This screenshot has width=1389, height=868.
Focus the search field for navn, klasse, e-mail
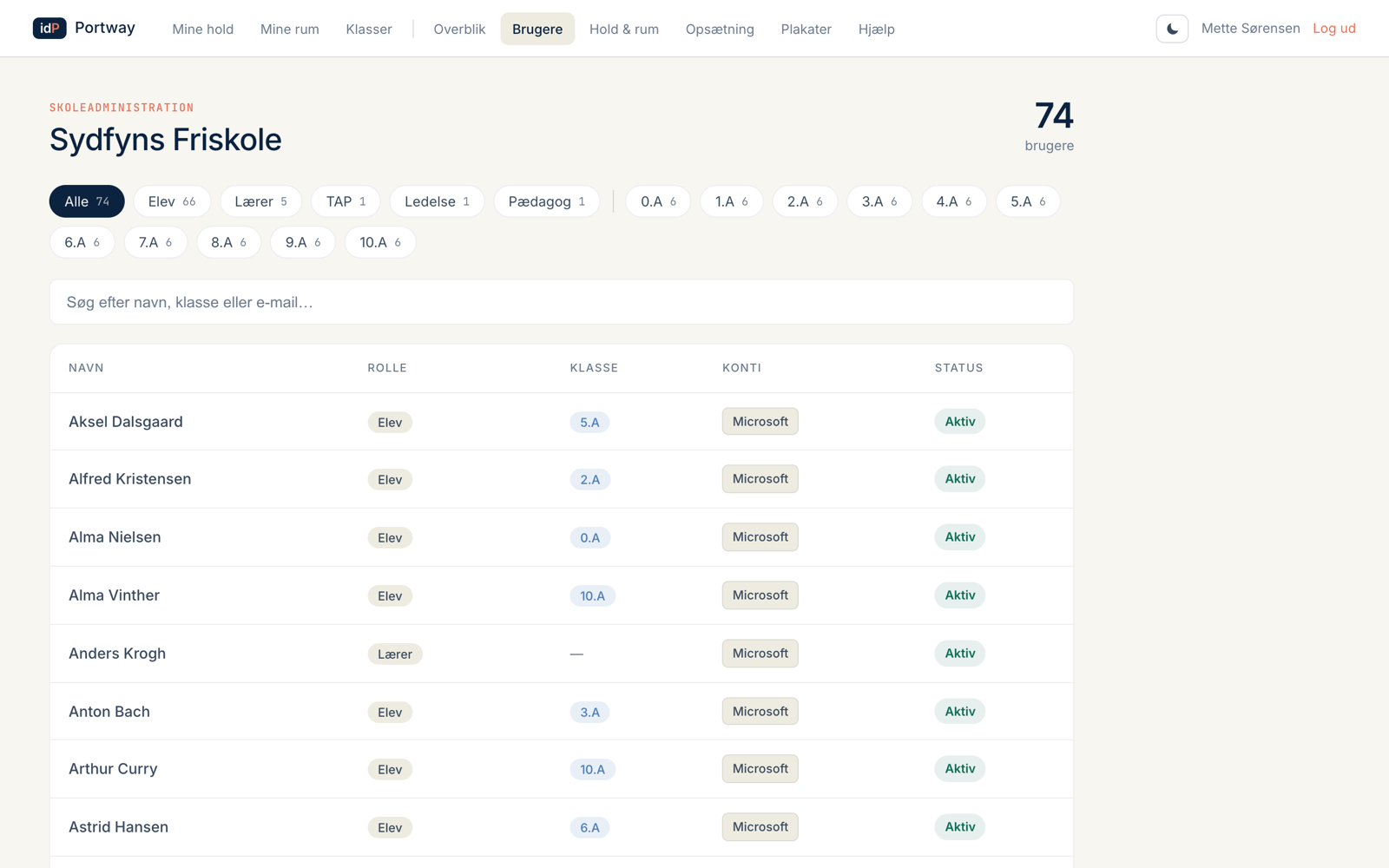pyautogui.click(x=562, y=302)
